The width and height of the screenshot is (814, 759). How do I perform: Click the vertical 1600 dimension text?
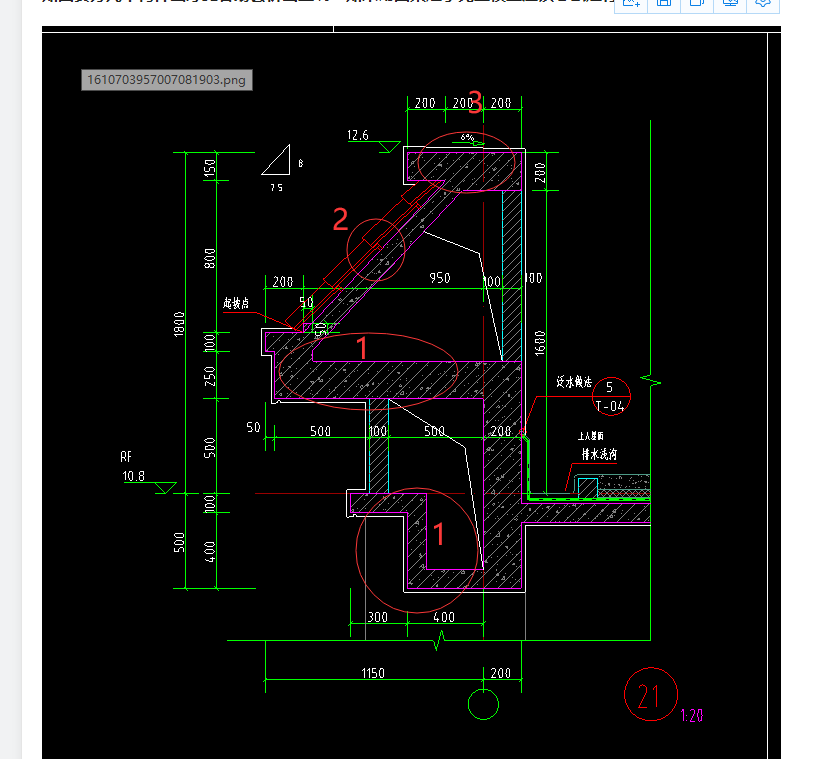tap(540, 343)
